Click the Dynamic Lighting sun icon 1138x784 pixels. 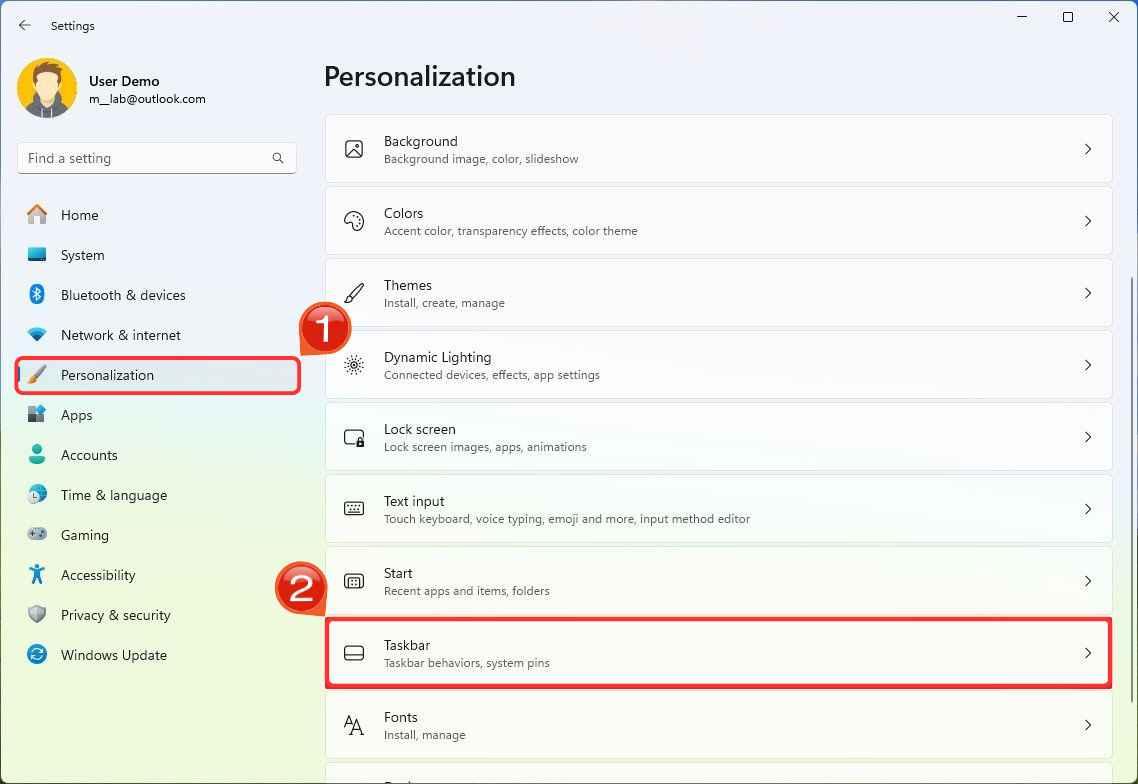354,365
